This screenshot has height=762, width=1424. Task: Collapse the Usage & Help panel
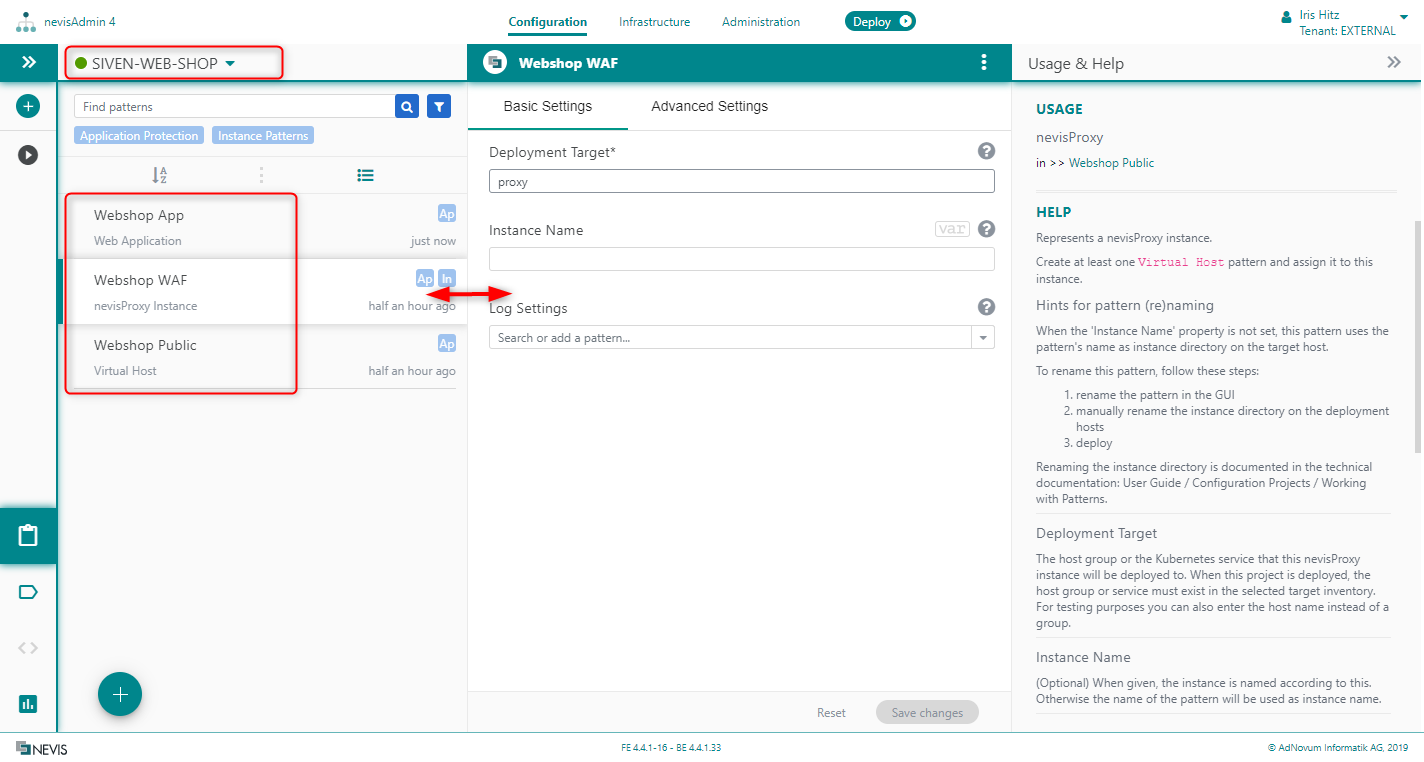point(1394,63)
